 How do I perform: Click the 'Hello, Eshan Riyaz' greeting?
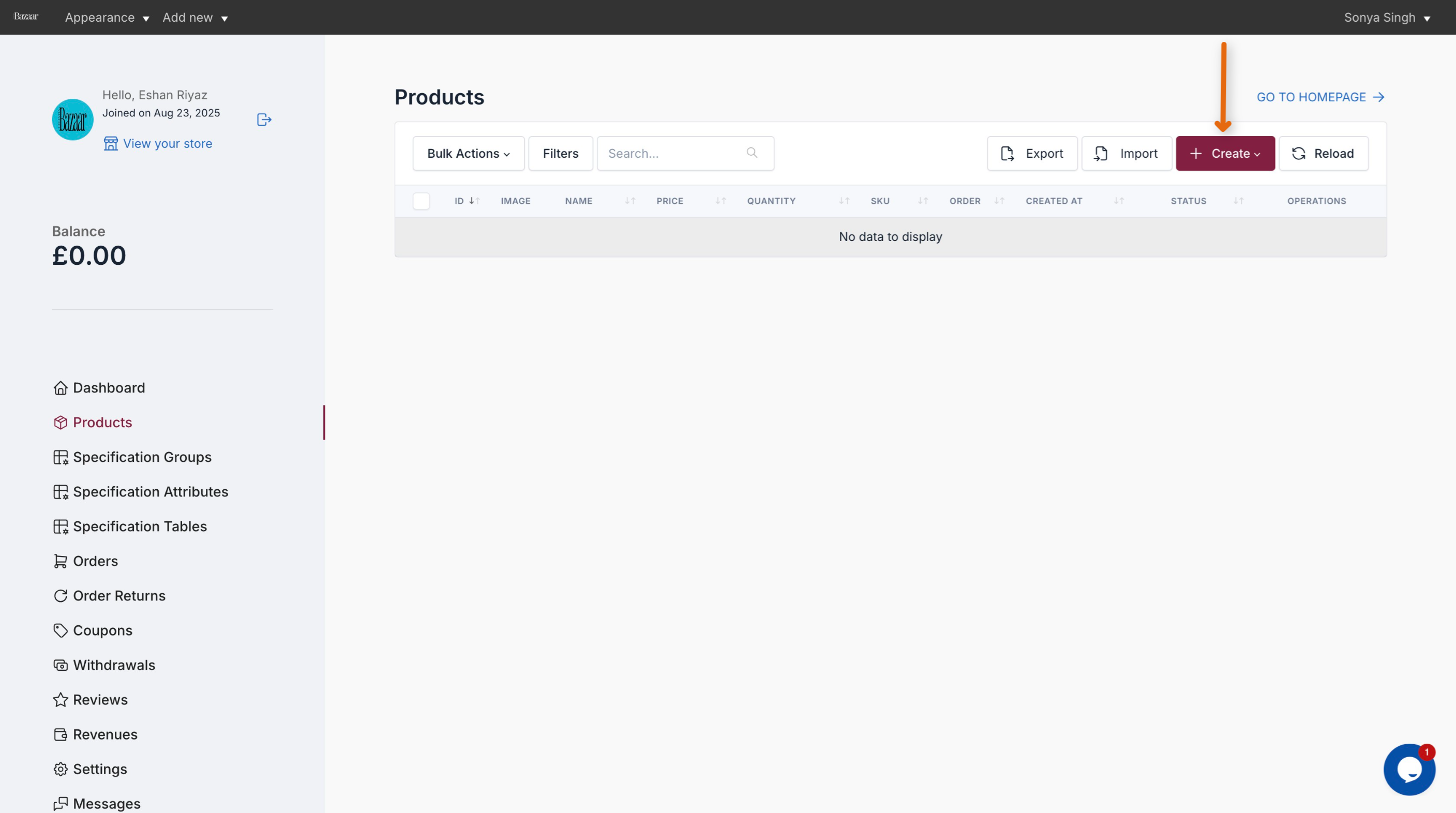pyautogui.click(x=155, y=95)
